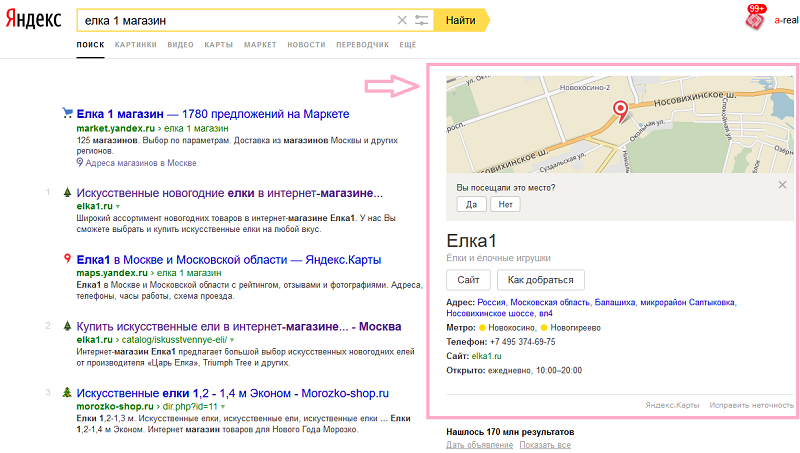Open the Yandex logo homepage
Viewport: 800px width, 453px height.
tap(34, 20)
